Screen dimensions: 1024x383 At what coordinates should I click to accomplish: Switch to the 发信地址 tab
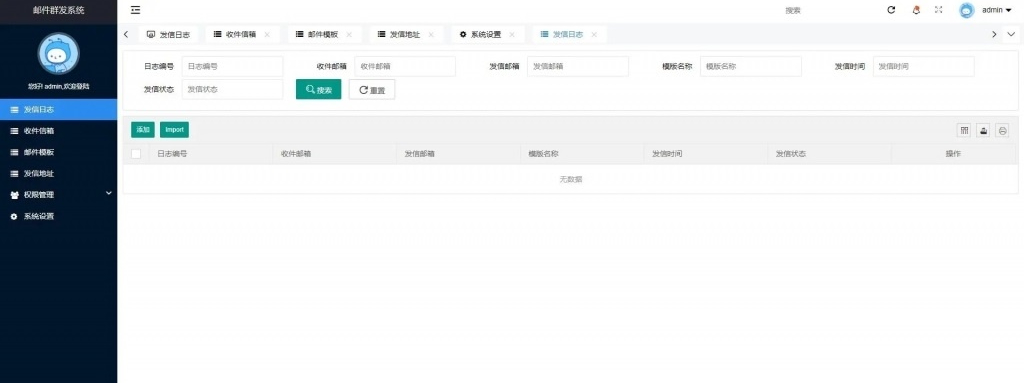click(405, 35)
